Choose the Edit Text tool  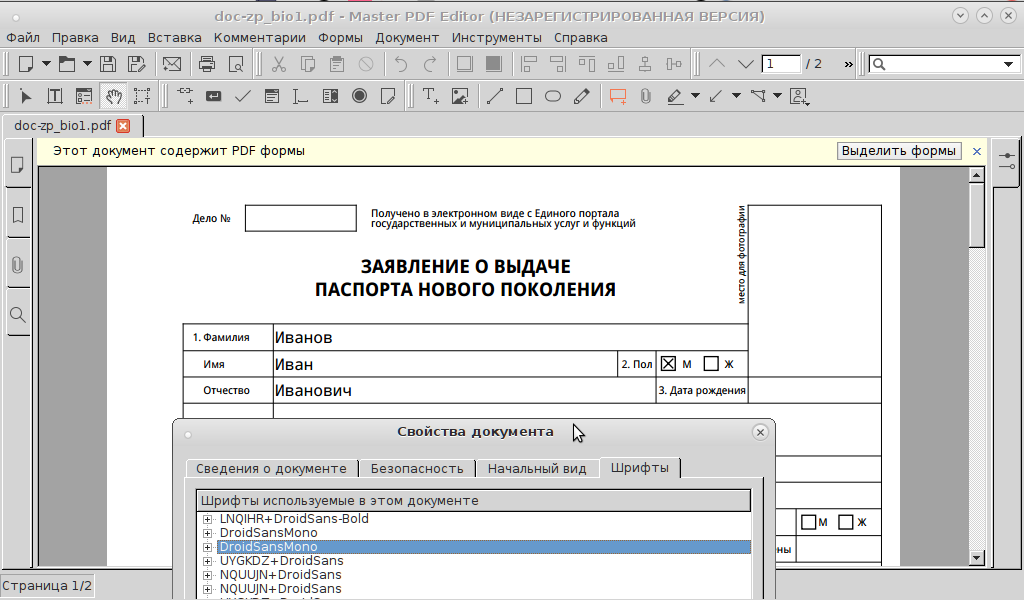point(55,96)
